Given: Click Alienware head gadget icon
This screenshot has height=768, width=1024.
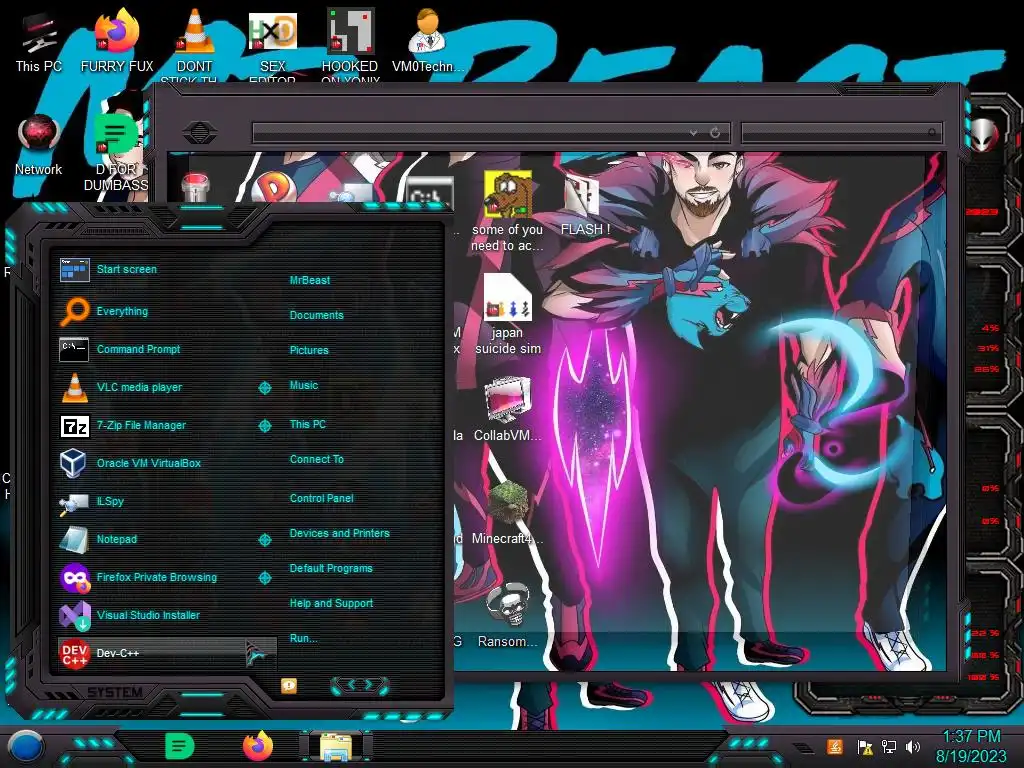Looking at the screenshot, I should click(x=984, y=134).
